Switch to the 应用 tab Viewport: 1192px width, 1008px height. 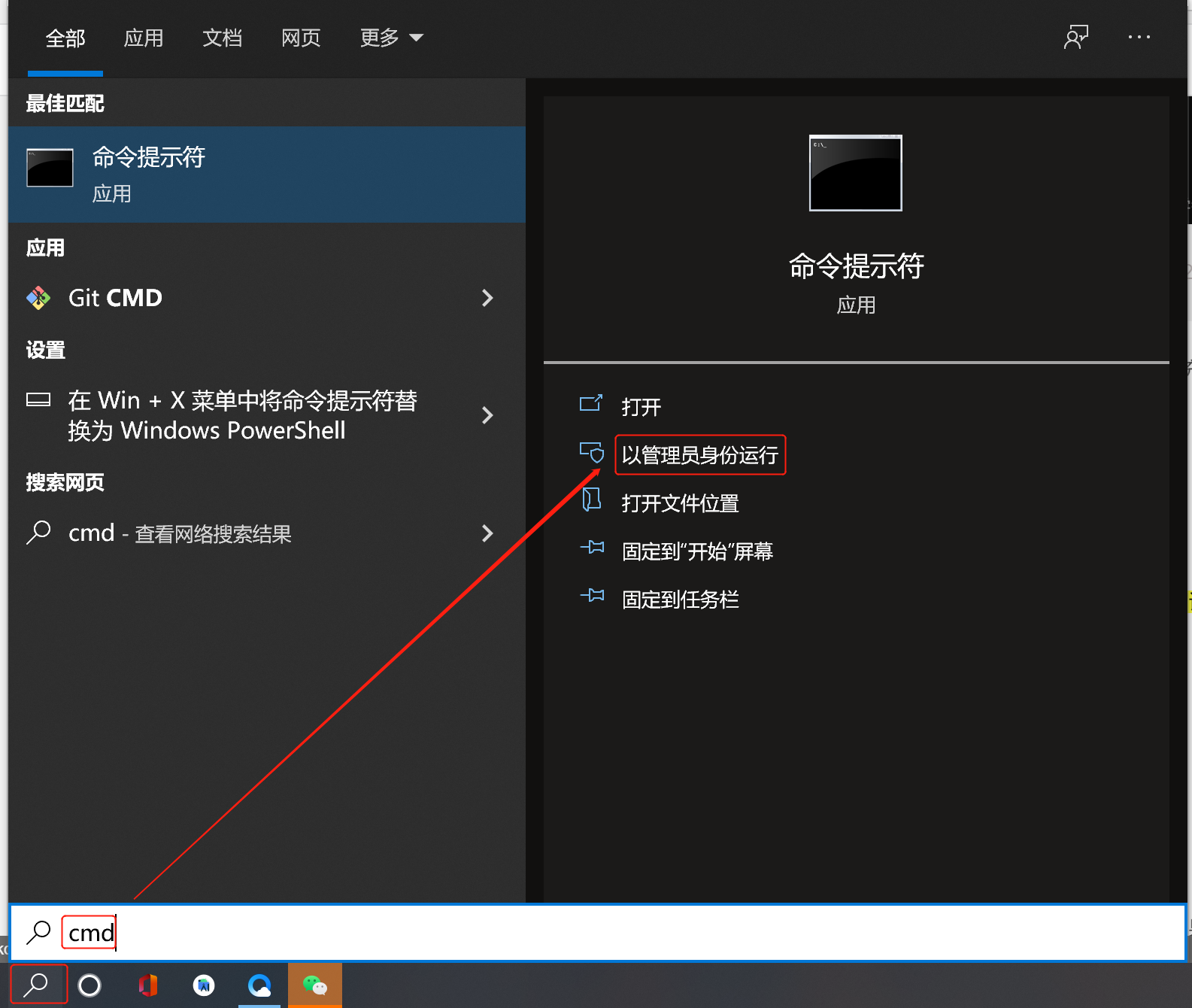[x=144, y=38]
